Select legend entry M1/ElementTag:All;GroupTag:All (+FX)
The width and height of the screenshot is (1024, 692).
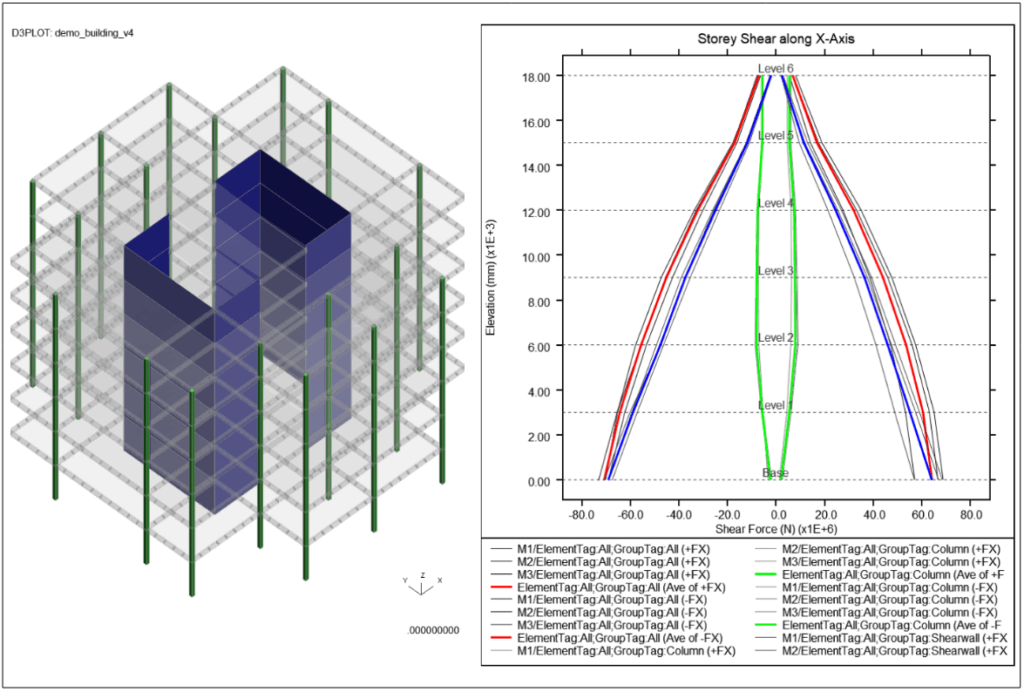coord(613,549)
